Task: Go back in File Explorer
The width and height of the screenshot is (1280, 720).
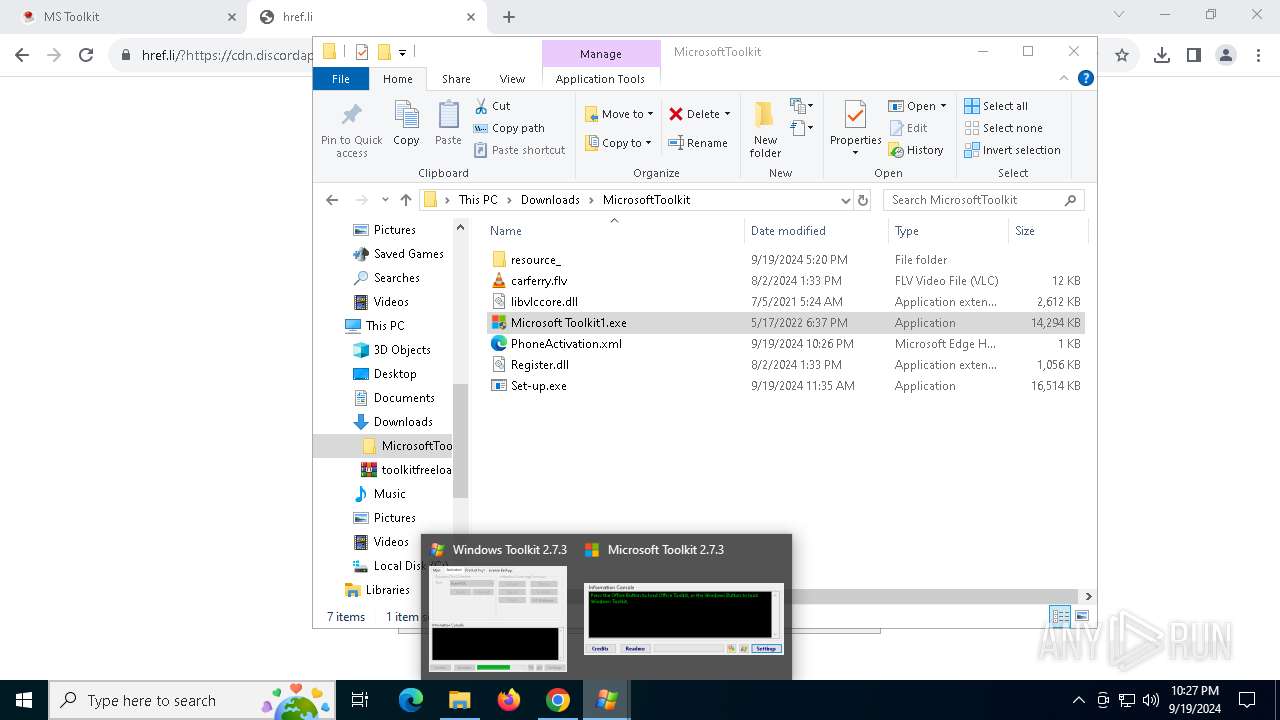Action: 332,200
